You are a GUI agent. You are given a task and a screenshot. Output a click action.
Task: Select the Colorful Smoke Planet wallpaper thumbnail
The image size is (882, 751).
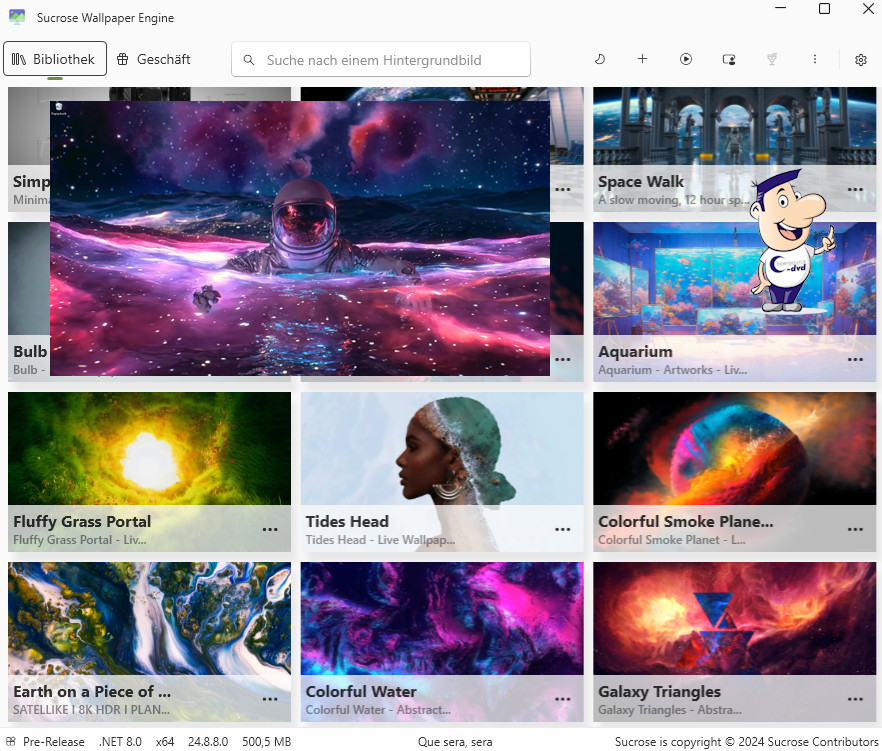point(734,448)
